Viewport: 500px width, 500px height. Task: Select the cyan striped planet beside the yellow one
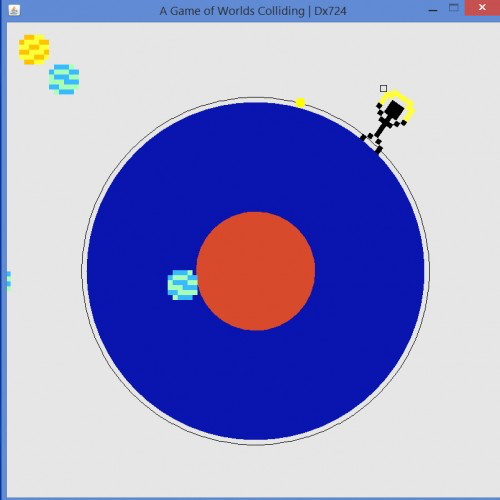tap(64, 79)
